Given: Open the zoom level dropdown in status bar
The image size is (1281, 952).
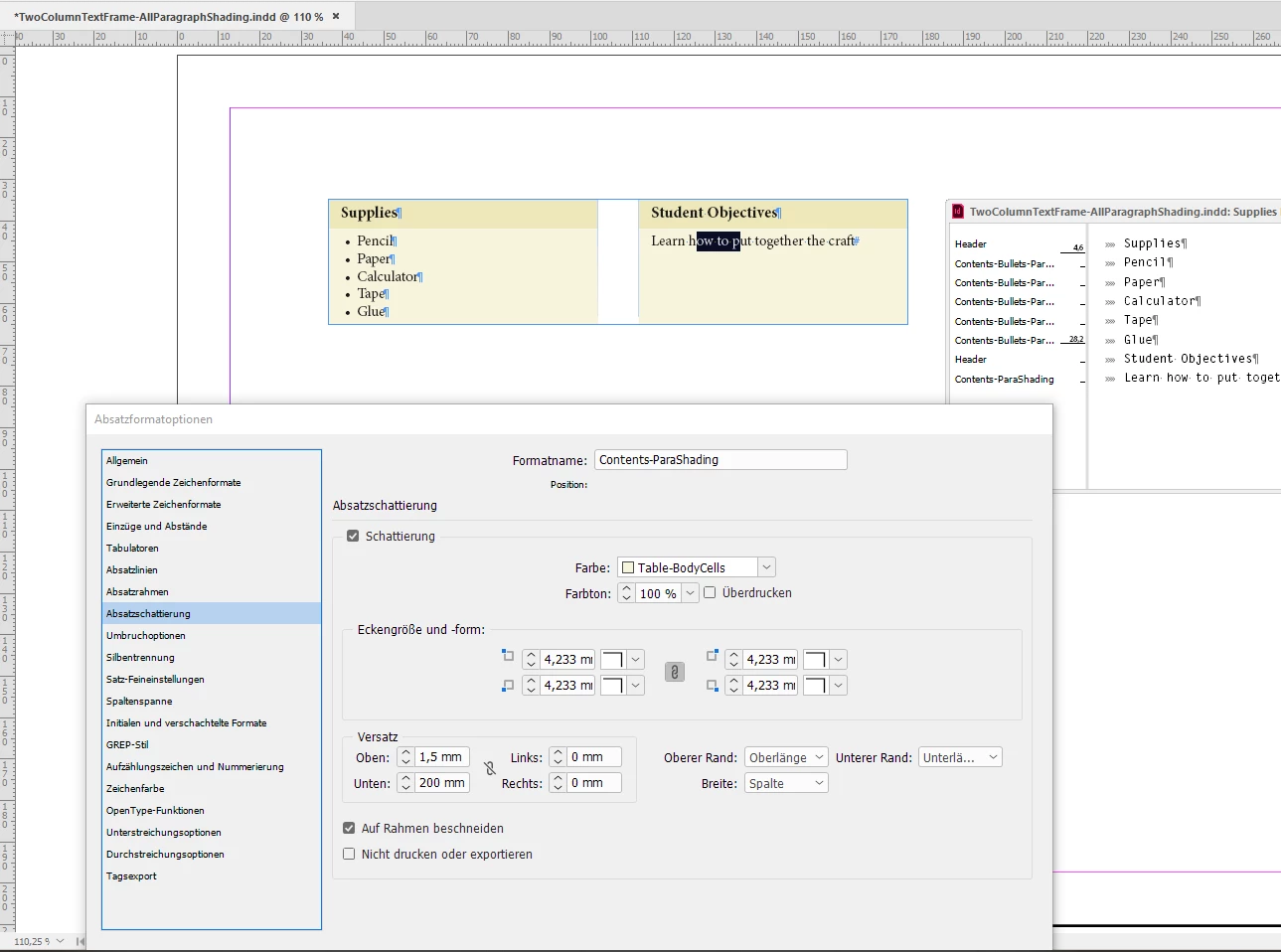Looking at the screenshot, I should click(x=61, y=941).
